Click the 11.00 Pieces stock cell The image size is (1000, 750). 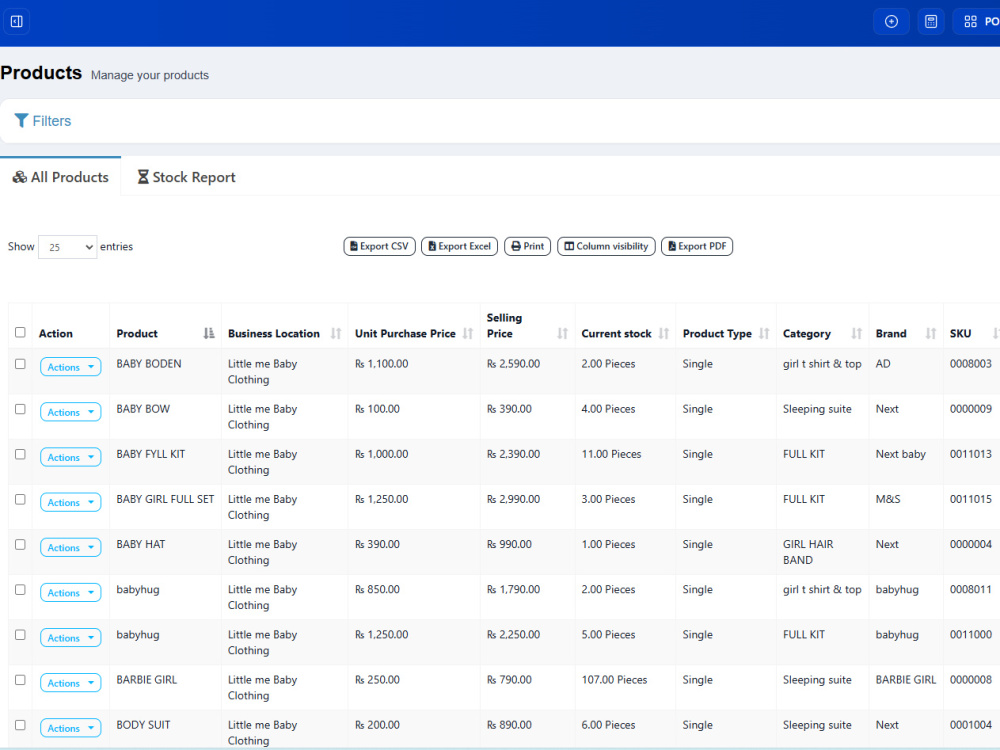(x=611, y=454)
